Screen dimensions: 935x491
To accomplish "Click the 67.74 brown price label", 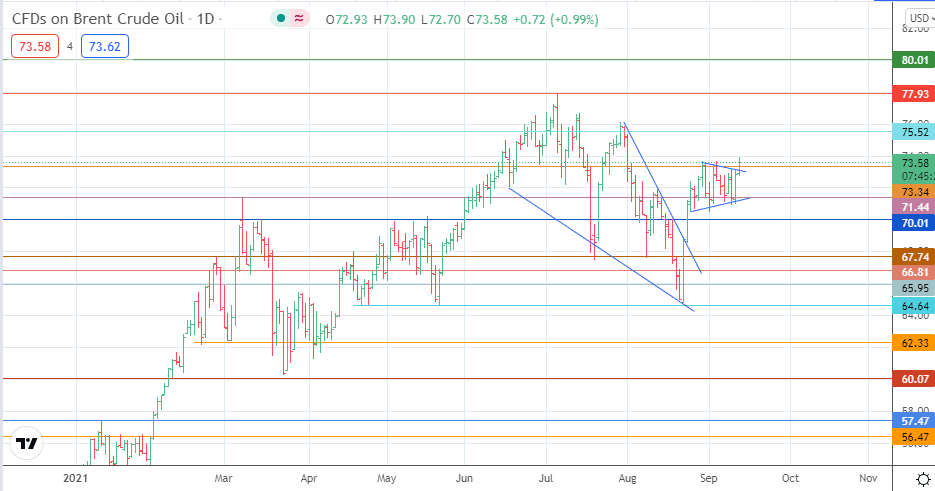I will point(914,257).
